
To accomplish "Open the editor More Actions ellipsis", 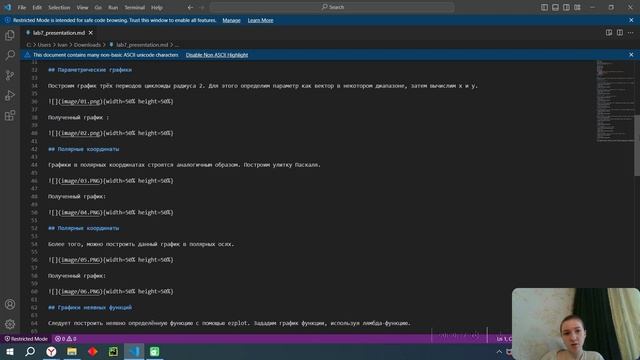I will click(631, 33).
